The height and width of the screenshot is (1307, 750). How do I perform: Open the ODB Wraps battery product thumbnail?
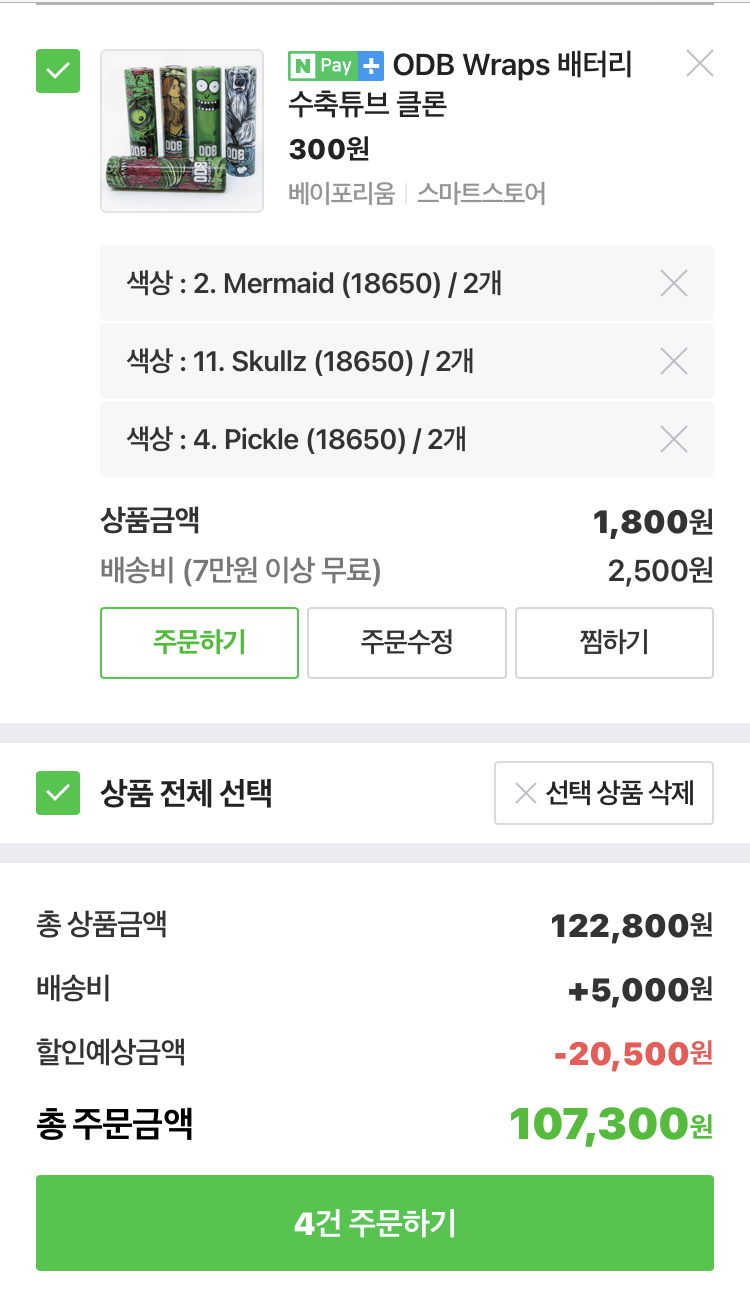(182, 131)
